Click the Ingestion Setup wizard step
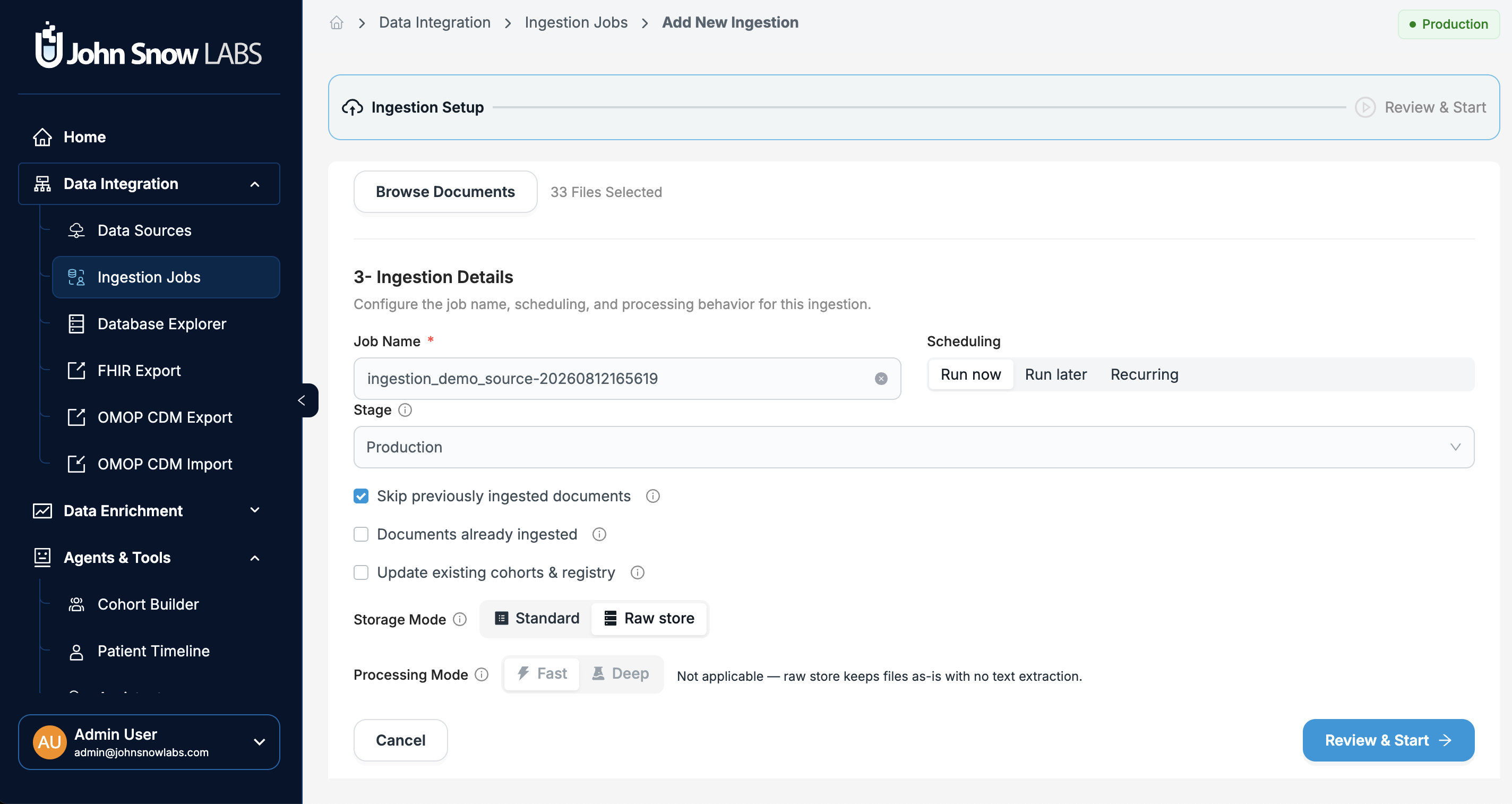Viewport: 1512px width, 804px height. (x=413, y=107)
